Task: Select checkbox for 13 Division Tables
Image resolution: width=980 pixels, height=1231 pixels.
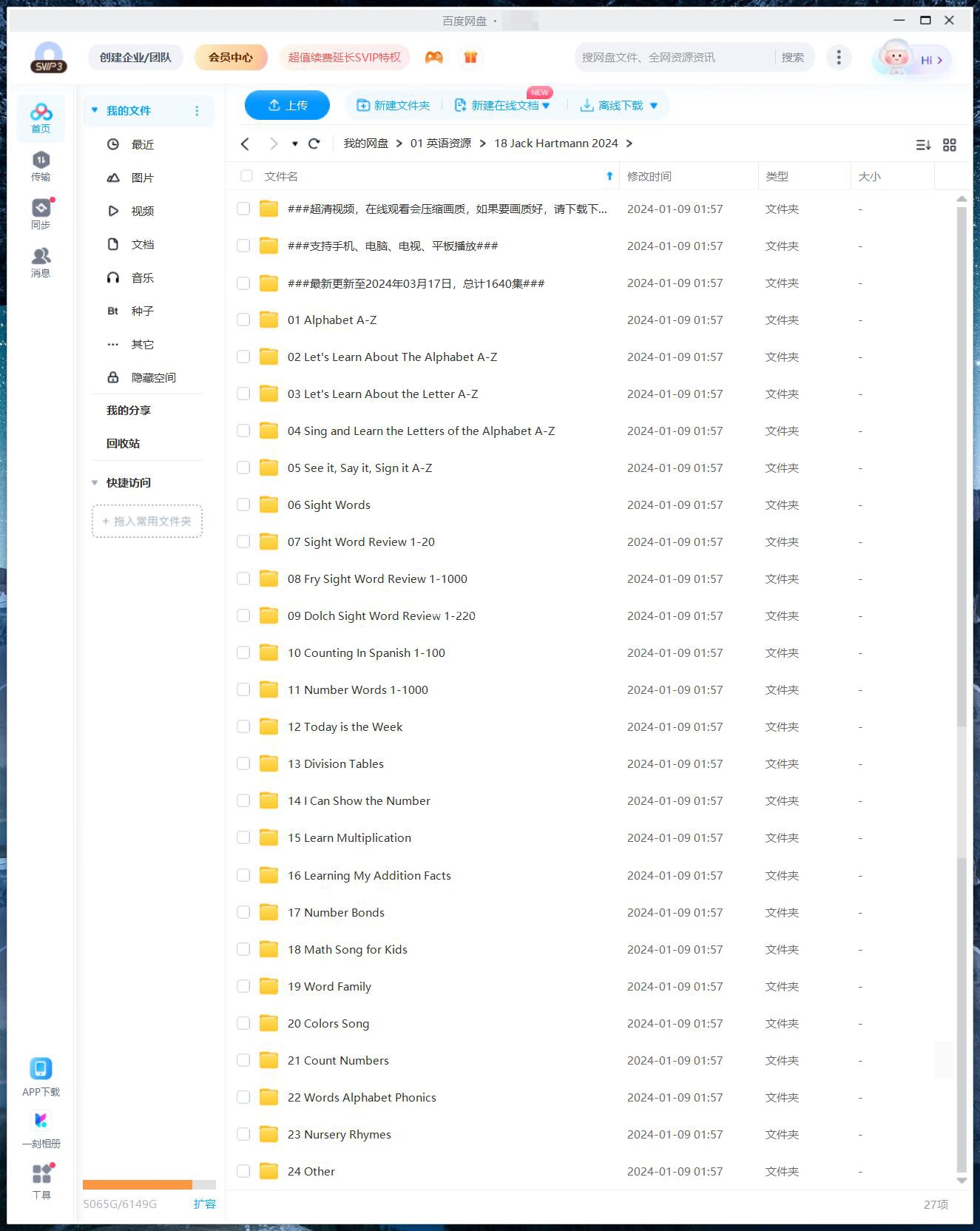Action: (243, 763)
